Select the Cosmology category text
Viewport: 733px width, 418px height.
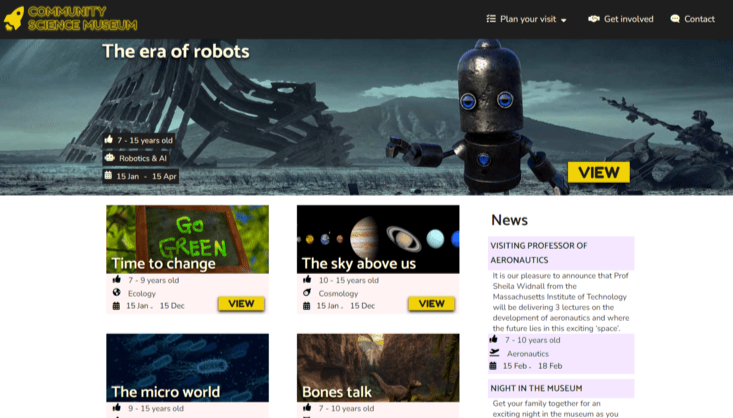pyautogui.click(x=338, y=294)
